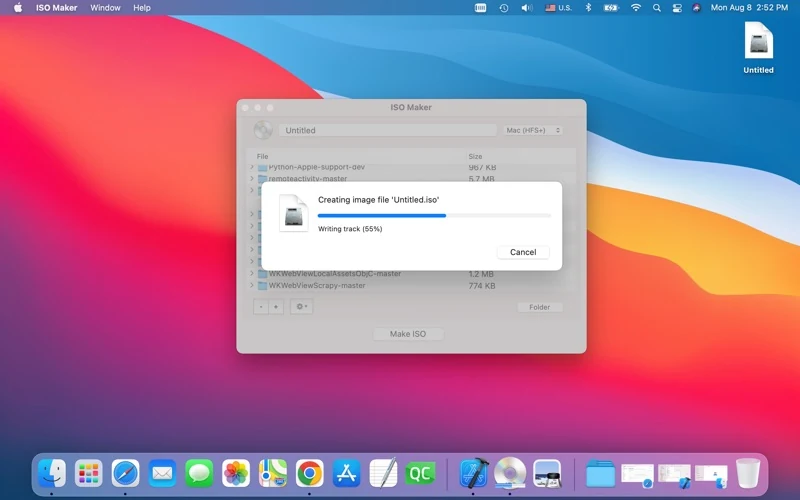
Task: Open Launchpad from the Dock
Action: (x=88, y=473)
